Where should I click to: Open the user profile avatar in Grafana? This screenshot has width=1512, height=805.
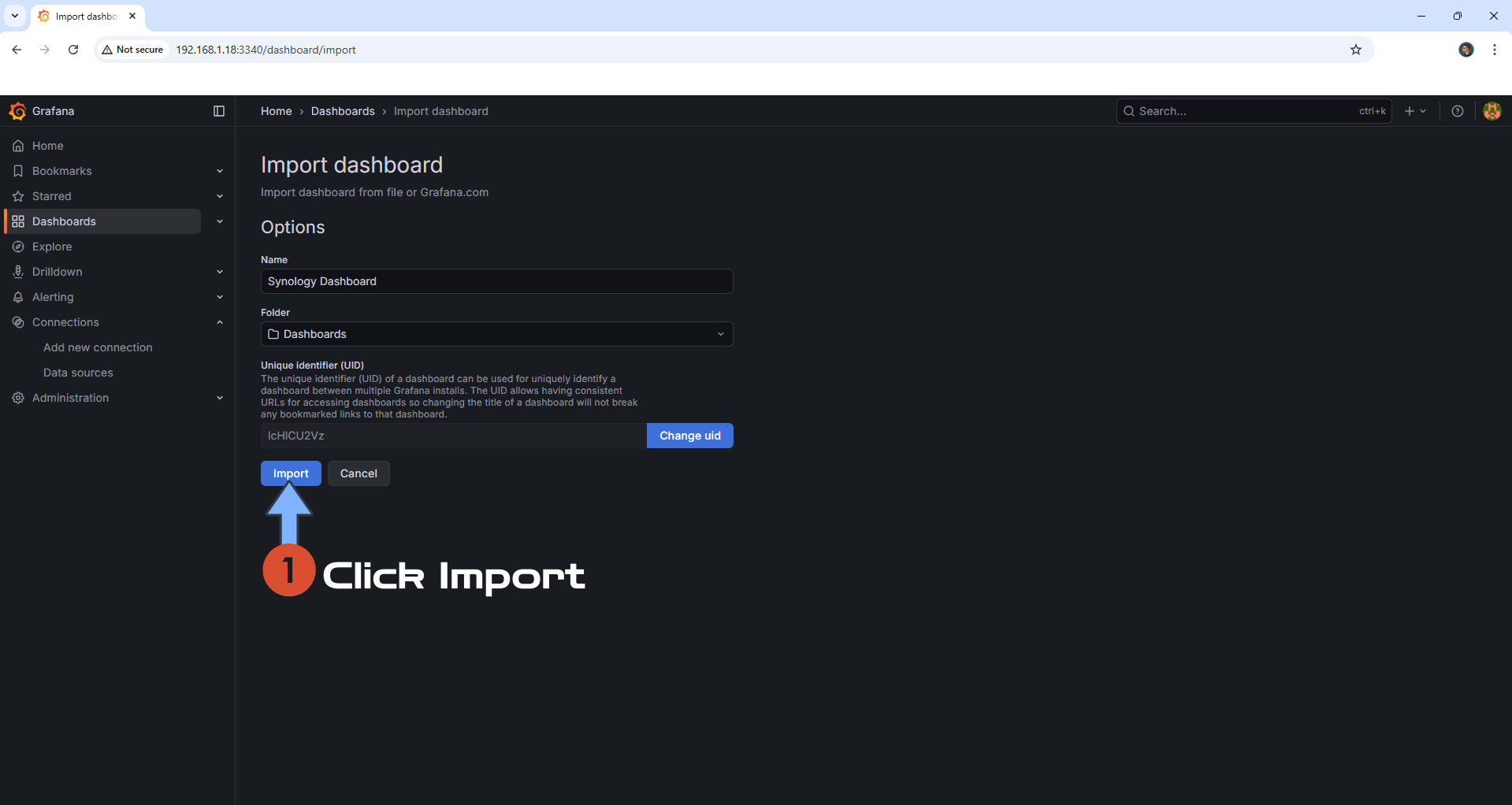coord(1492,111)
